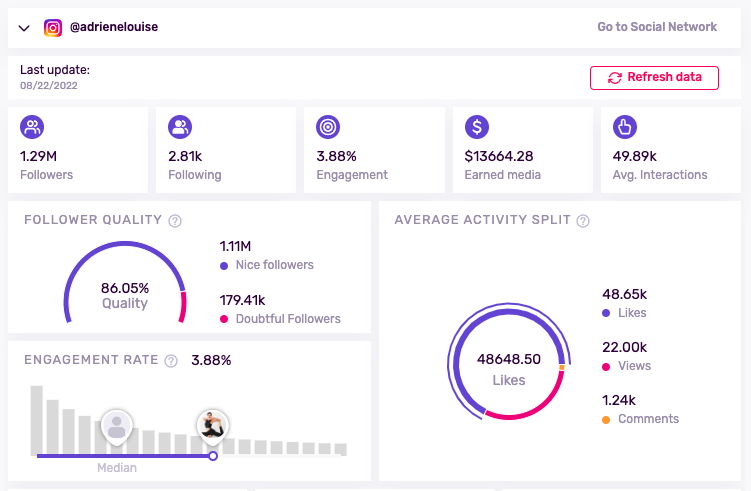Viewport: 751px width, 491px height.
Task: Open the Follower Quality help icon
Action: (x=175, y=221)
